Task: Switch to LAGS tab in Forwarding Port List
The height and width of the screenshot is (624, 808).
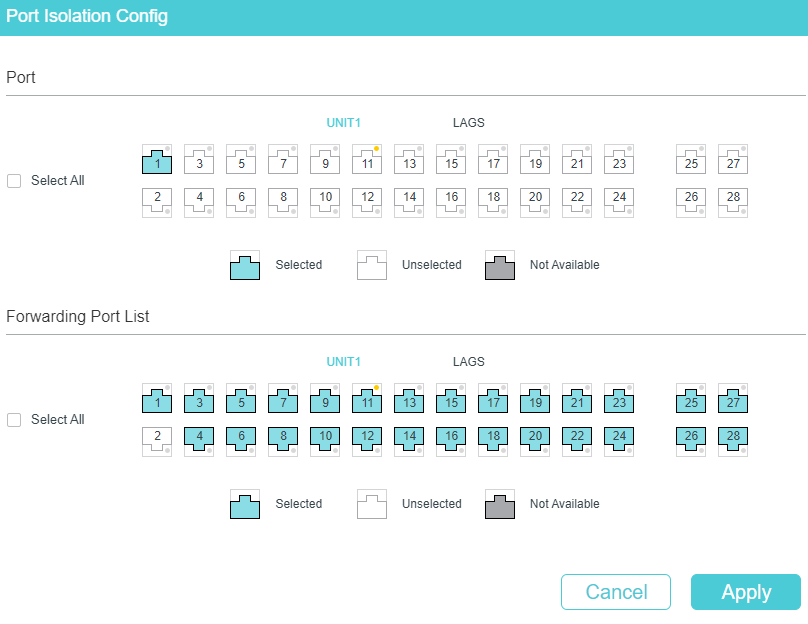Action: pyautogui.click(x=468, y=362)
